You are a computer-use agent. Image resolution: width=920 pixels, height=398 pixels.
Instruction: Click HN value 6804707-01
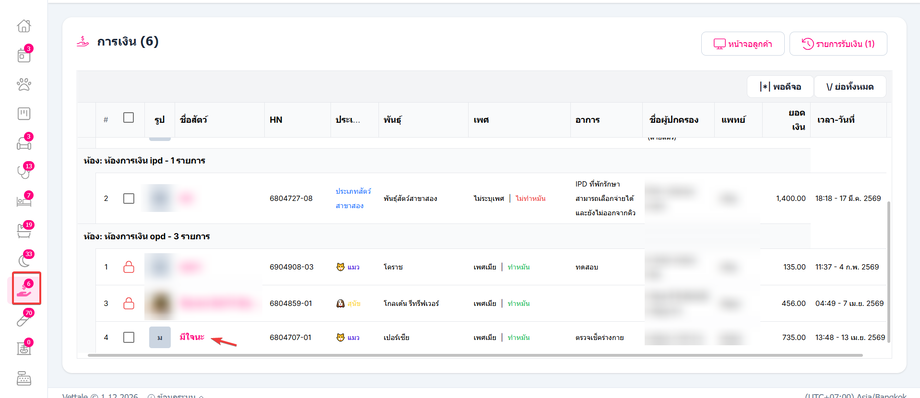click(x=290, y=338)
